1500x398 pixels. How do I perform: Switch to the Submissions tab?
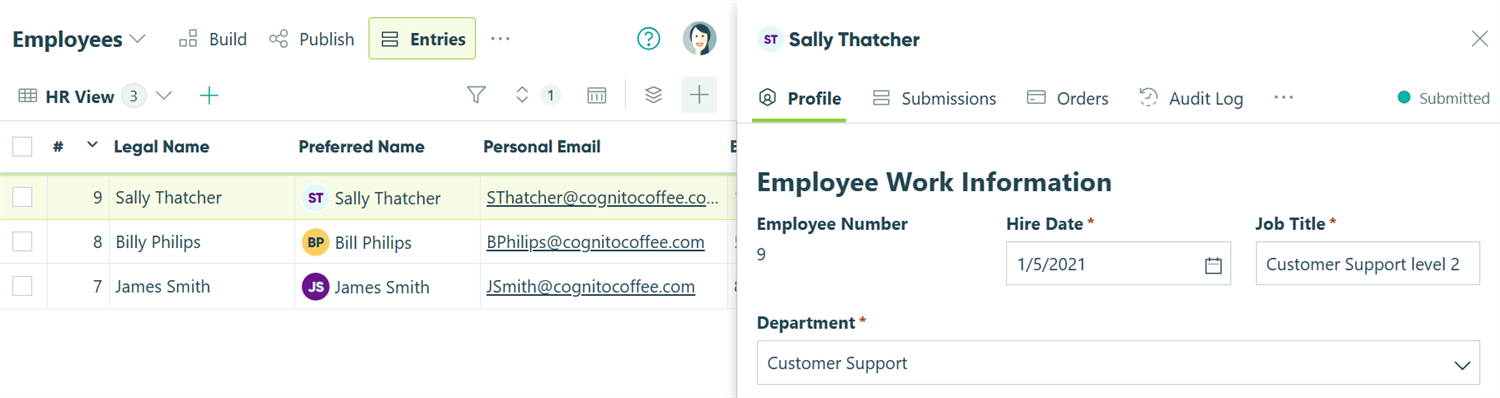(x=934, y=98)
